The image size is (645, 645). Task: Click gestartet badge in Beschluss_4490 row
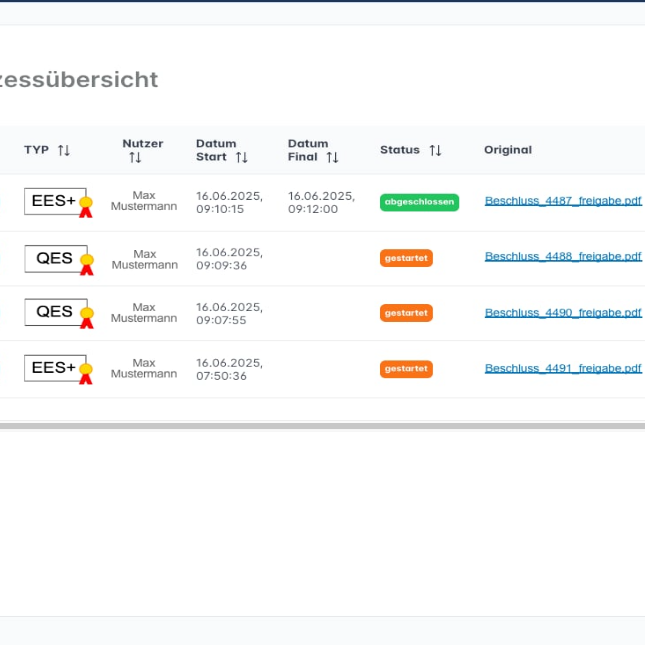[x=406, y=313]
